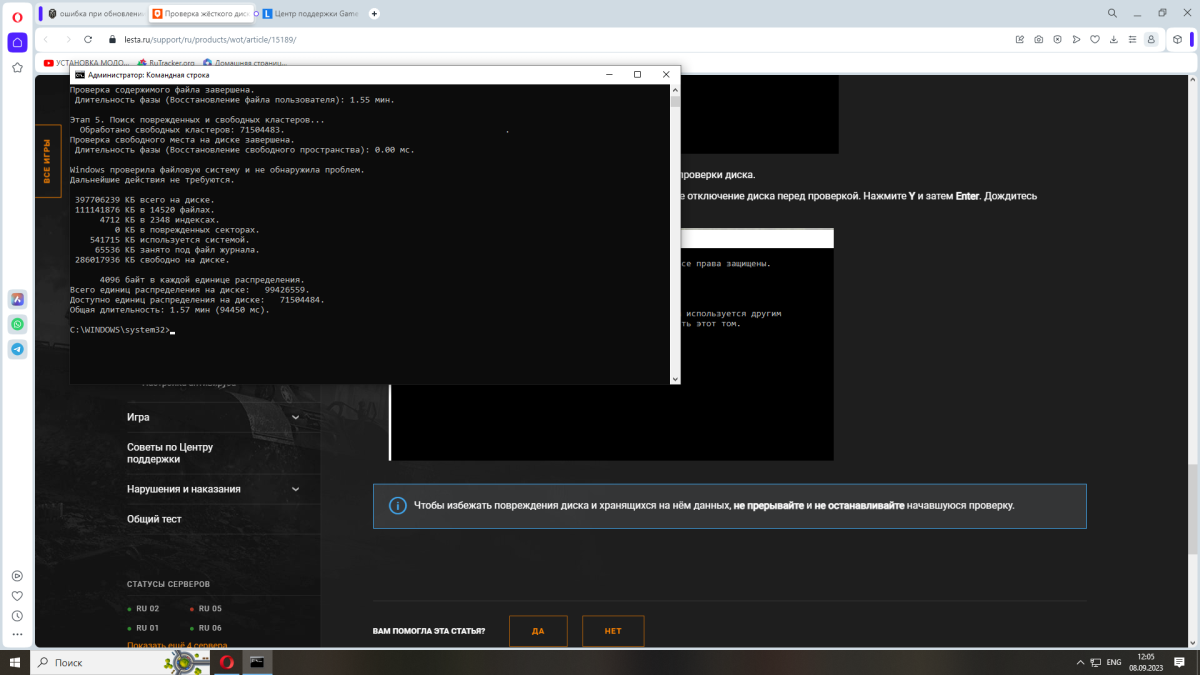Expand the 'Игра' sidebar section

pos(212,417)
